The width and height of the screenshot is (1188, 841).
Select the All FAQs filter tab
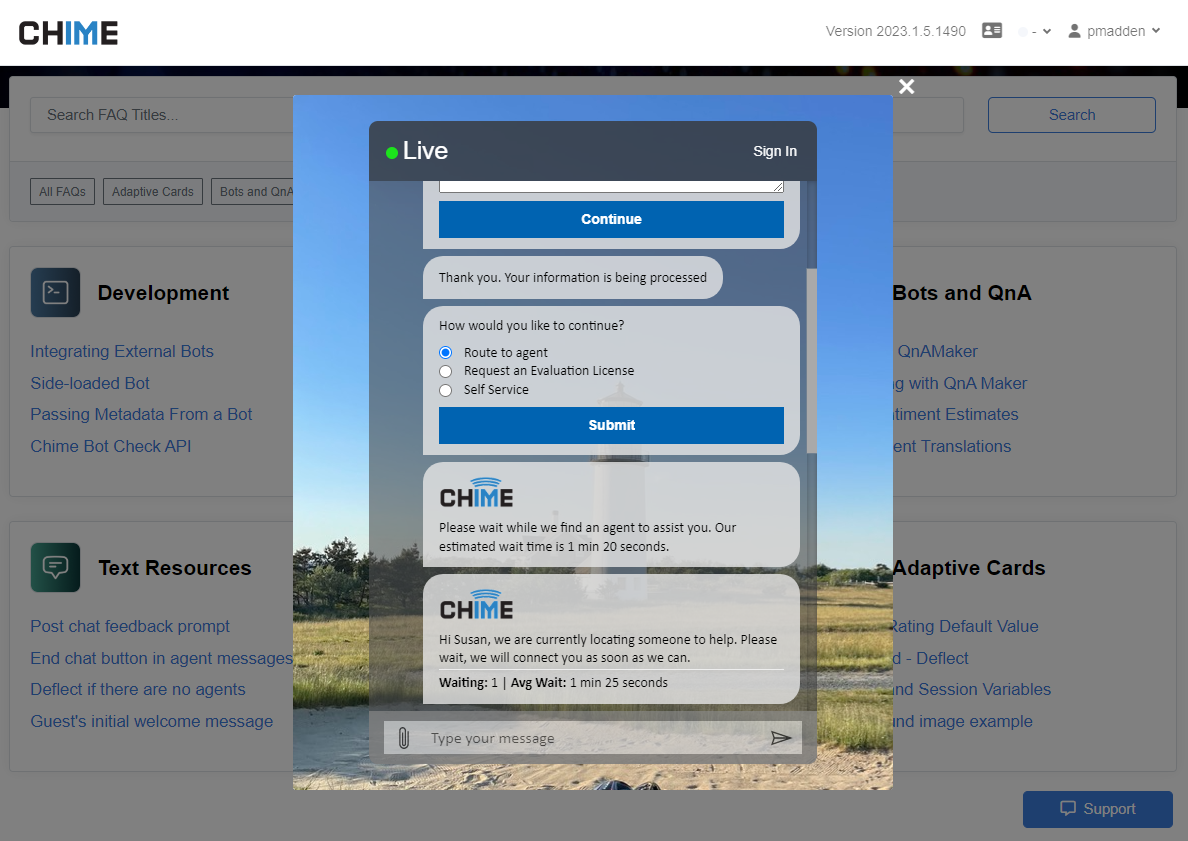(62, 192)
